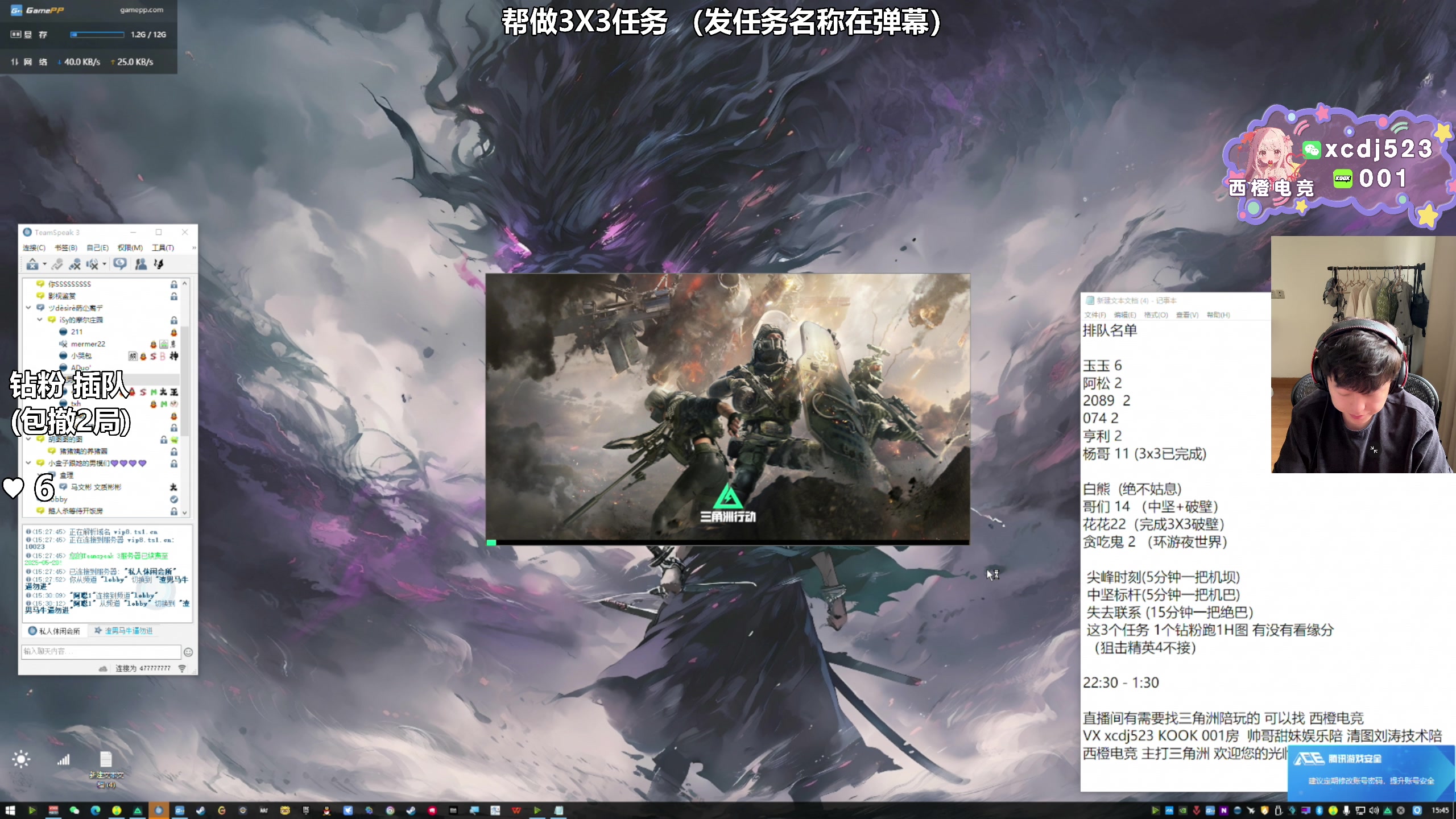
Task: Click the connection quality icon in TeamSpeak status bar
Action: coord(182,668)
